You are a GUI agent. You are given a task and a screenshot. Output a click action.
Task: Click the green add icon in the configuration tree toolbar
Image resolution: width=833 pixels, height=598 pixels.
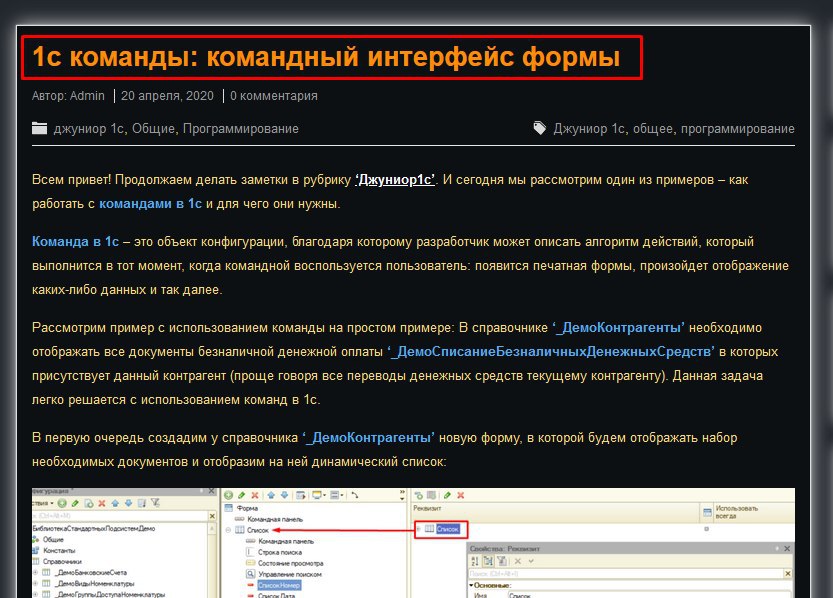(62, 503)
